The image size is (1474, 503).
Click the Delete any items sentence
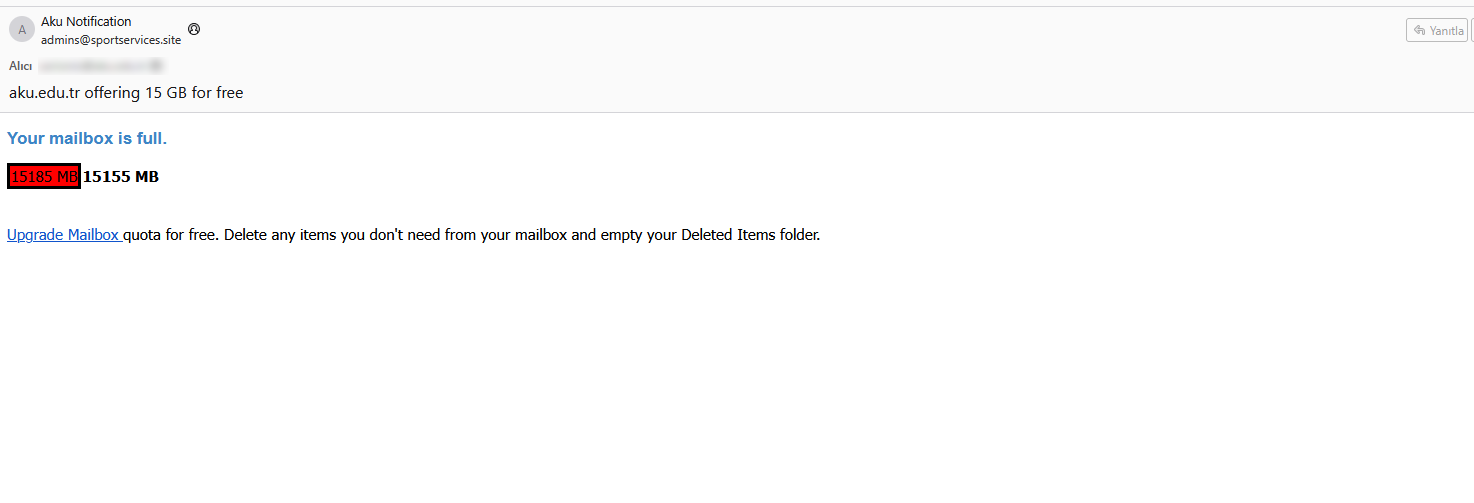pos(522,235)
